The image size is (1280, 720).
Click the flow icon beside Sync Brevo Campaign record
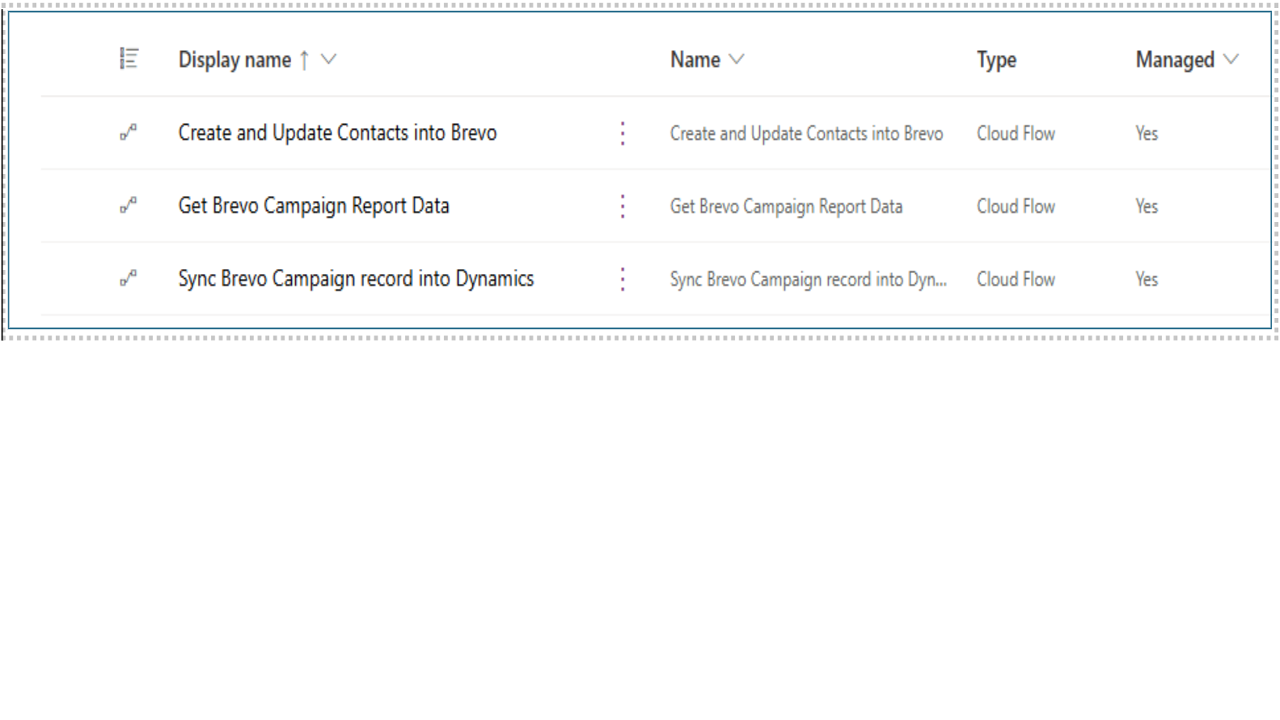click(x=128, y=279)
